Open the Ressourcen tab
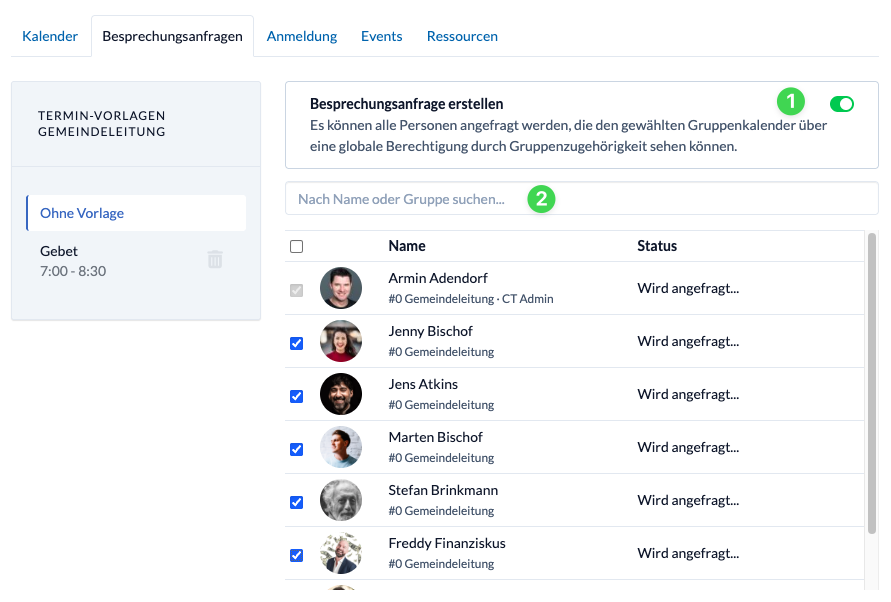Screen dimensions: 891x602 (x=462, y=36)
